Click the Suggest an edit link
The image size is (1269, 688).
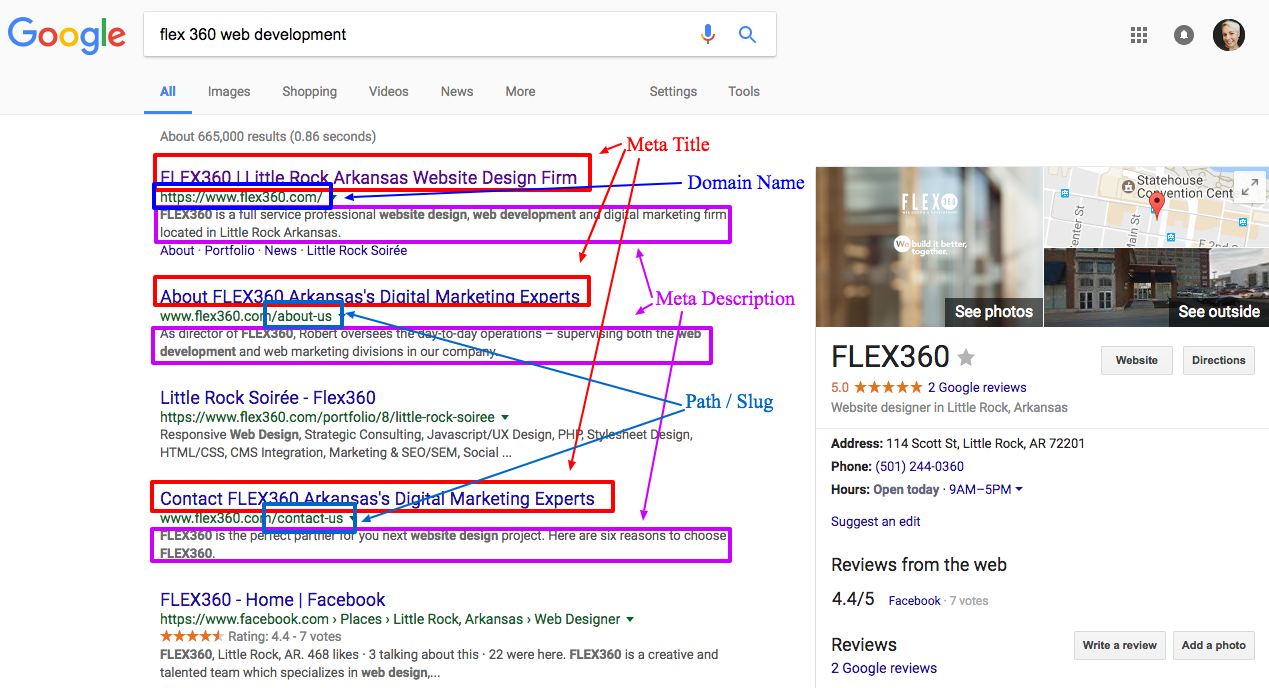pyautogui.click(x=875, y=521)
